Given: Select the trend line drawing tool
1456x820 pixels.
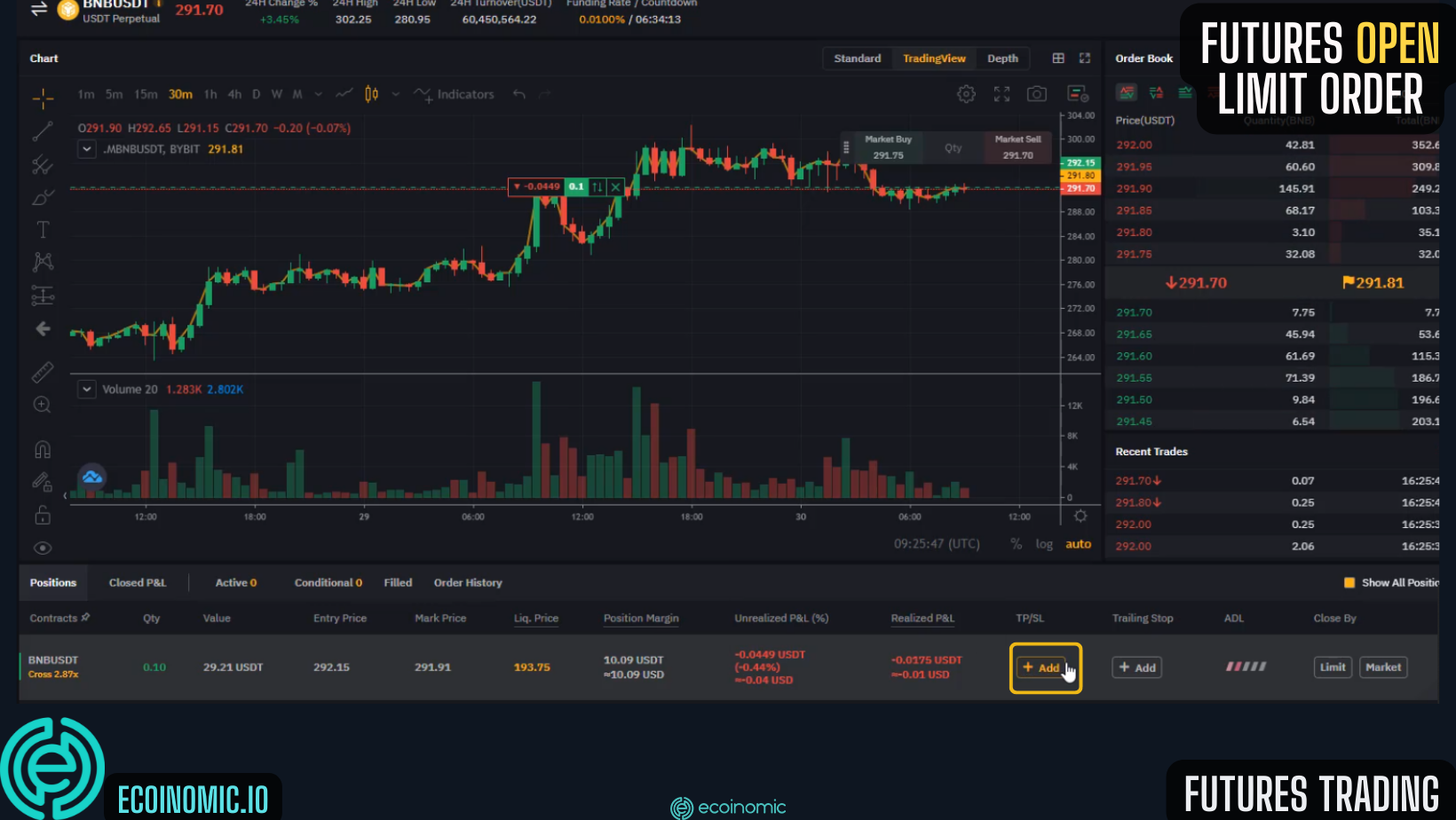Looking at the screenshot, I should click(43, 131).
